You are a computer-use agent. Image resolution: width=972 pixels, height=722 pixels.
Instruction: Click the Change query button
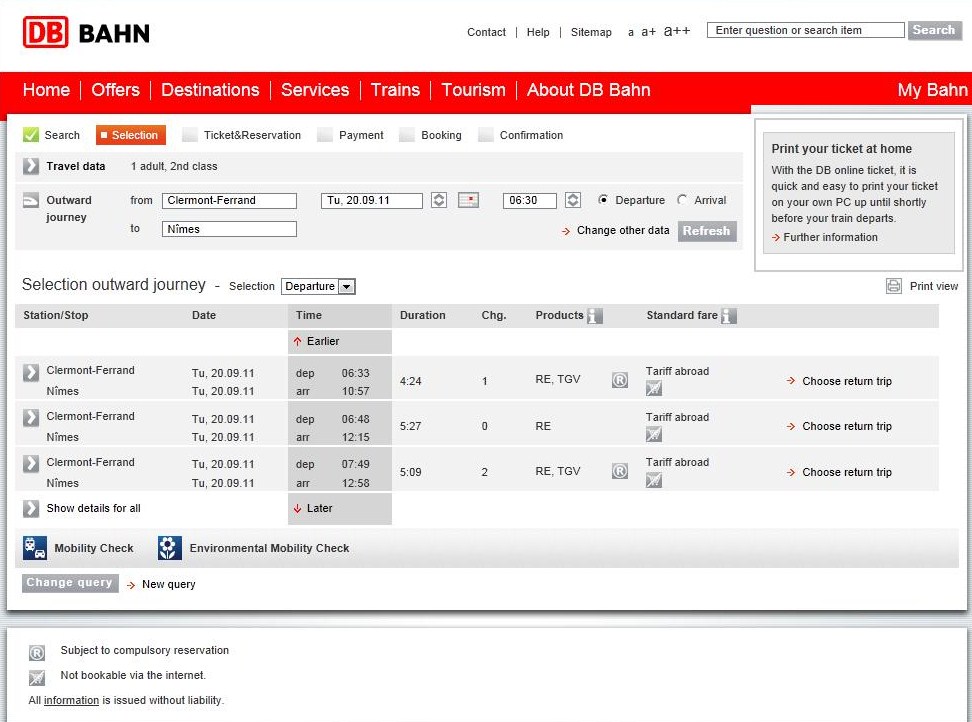(x=70, y=583)
